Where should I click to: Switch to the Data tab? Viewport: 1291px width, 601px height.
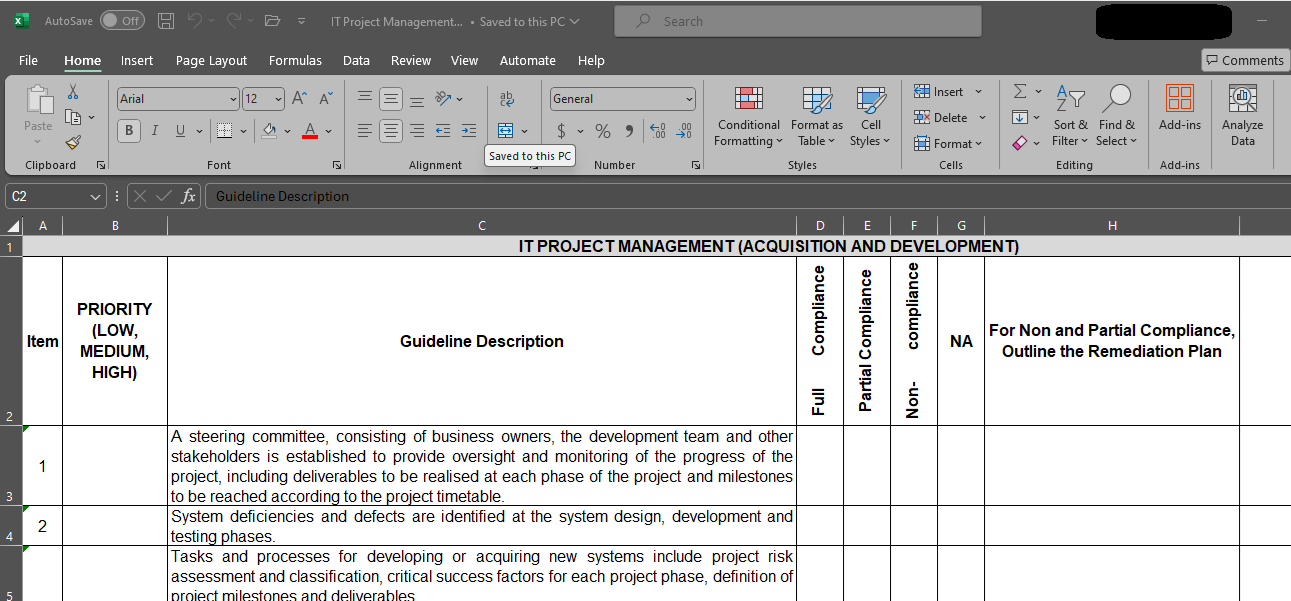(356, 60)
